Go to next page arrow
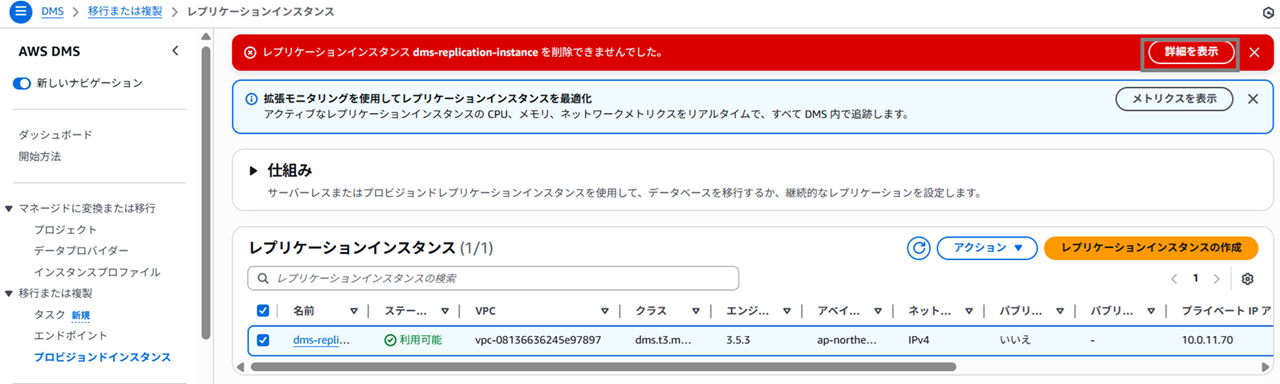The width and height of the screenshot is (1280, 384). (x=1216, y=279)
